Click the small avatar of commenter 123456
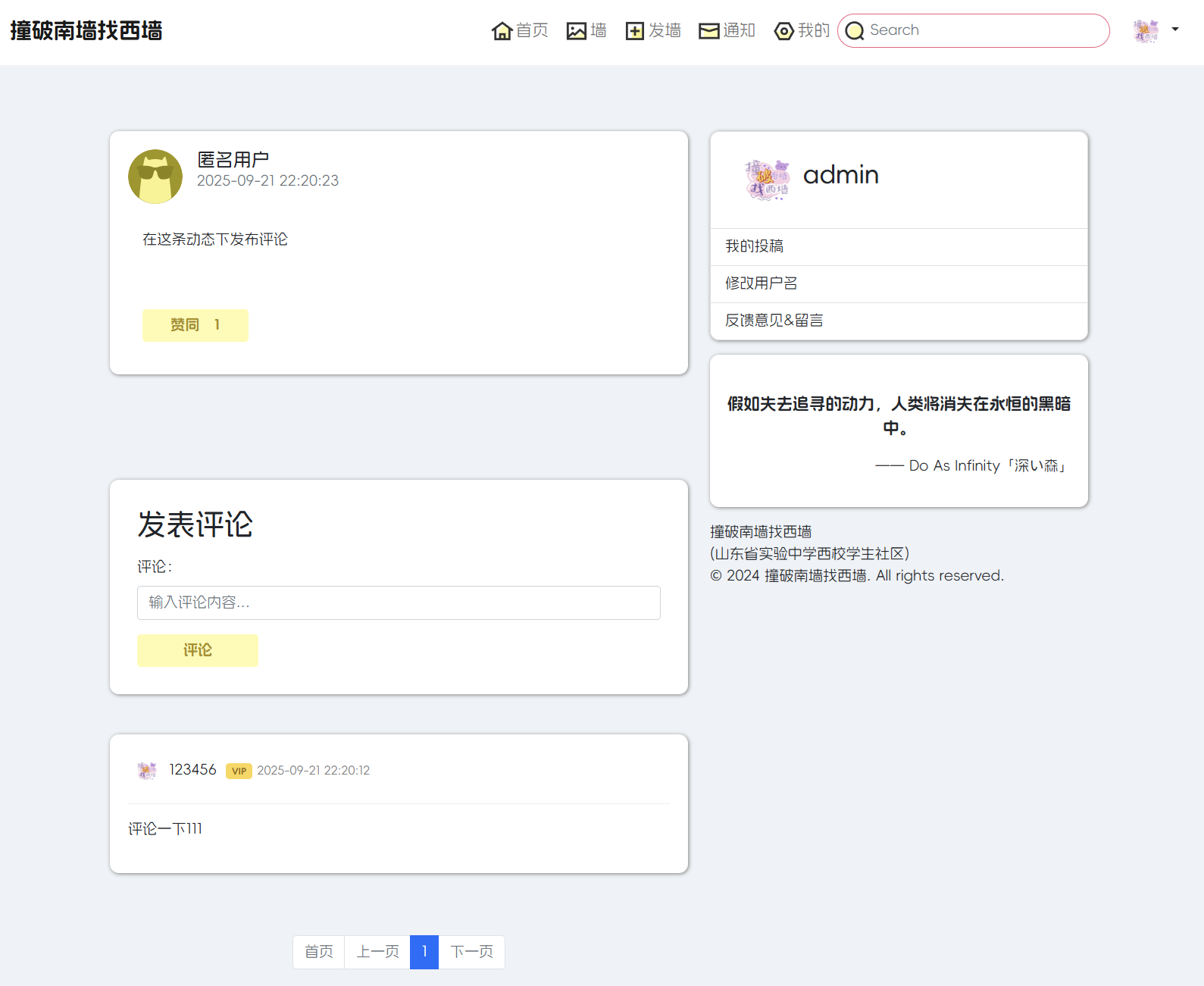Viewport: 1204px width, 986px height. click(147, 771)
